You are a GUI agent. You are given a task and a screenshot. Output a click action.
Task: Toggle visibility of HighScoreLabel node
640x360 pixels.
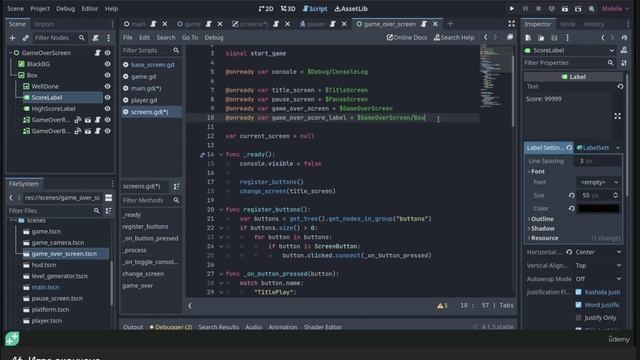(107, 109)
